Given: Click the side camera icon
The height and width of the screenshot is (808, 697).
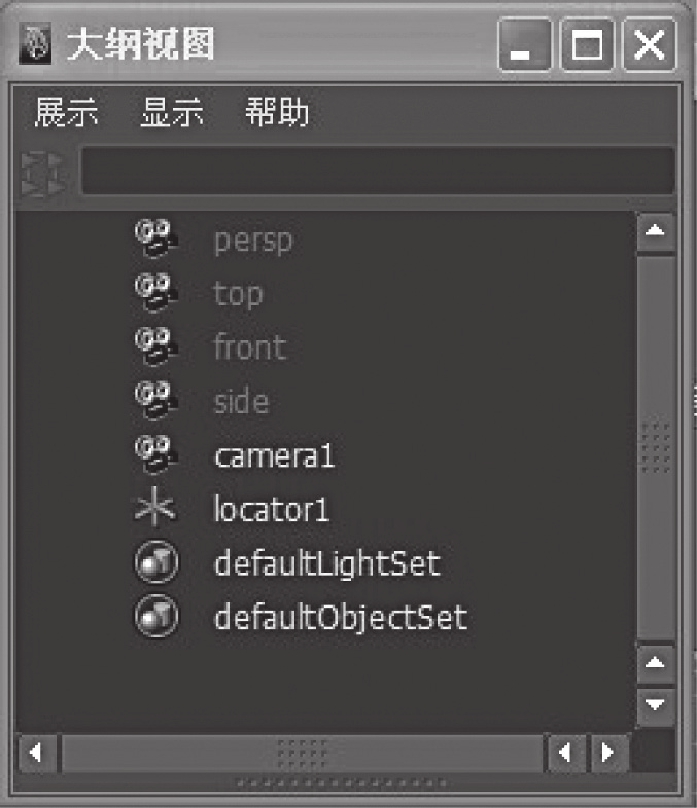Looking at the screenshot, I should point(156,400).
